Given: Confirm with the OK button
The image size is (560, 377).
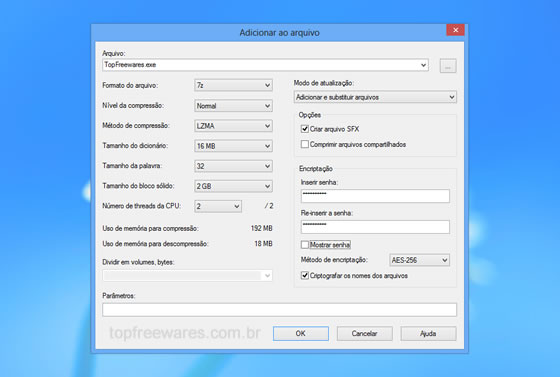Looking at the screenshot, I should [301, 333].
